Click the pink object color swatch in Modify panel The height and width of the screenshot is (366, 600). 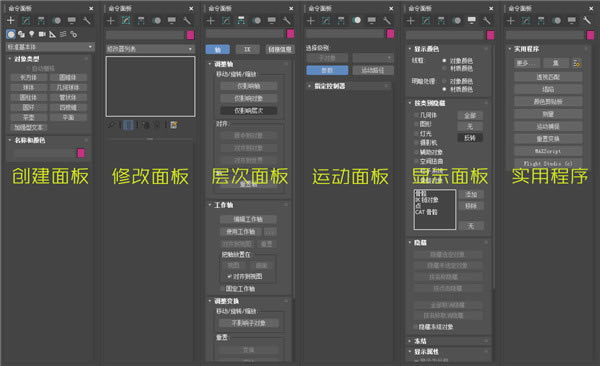click(191, 35)
